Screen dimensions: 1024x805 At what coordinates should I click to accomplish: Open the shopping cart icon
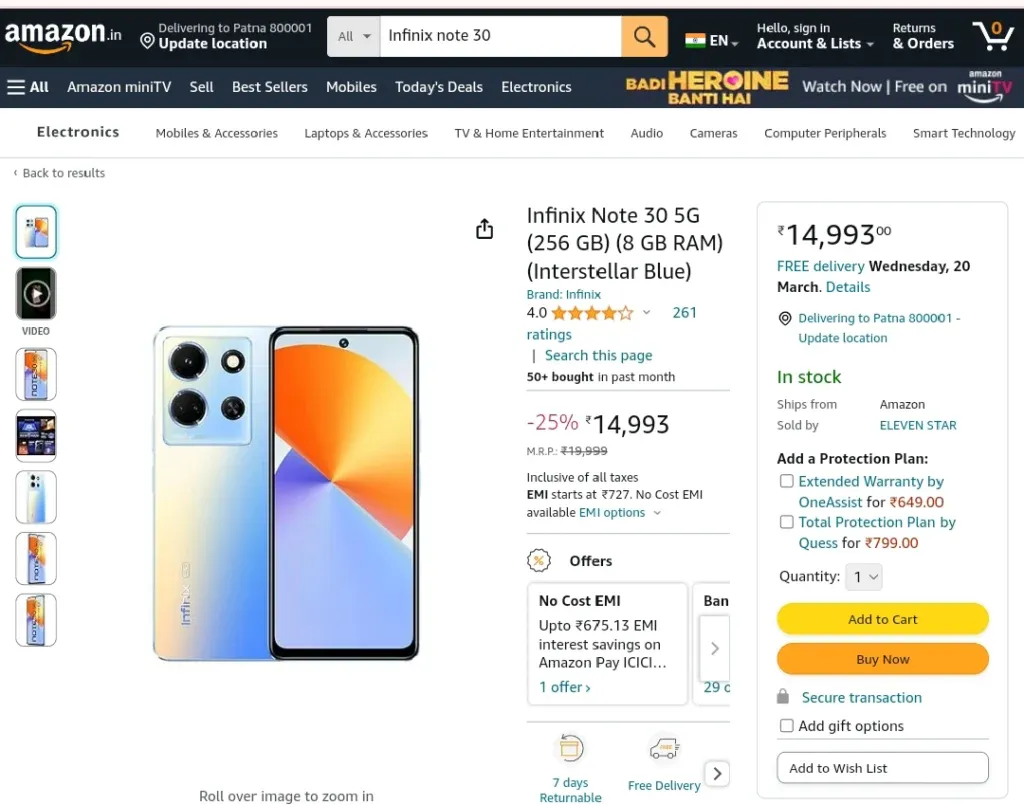(x=993, y=36)
